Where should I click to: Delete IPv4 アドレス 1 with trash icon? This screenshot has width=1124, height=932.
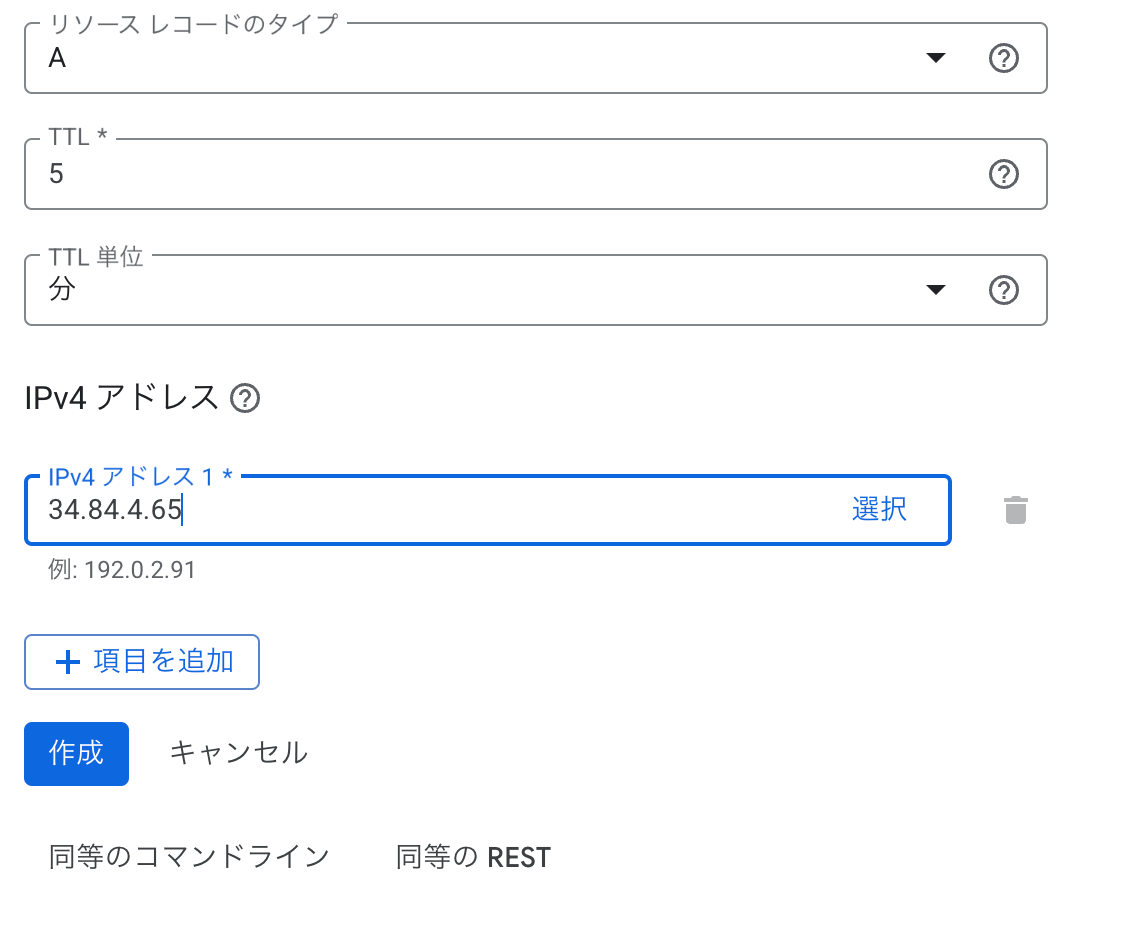pyautogui.click(x=1016, y=510)
